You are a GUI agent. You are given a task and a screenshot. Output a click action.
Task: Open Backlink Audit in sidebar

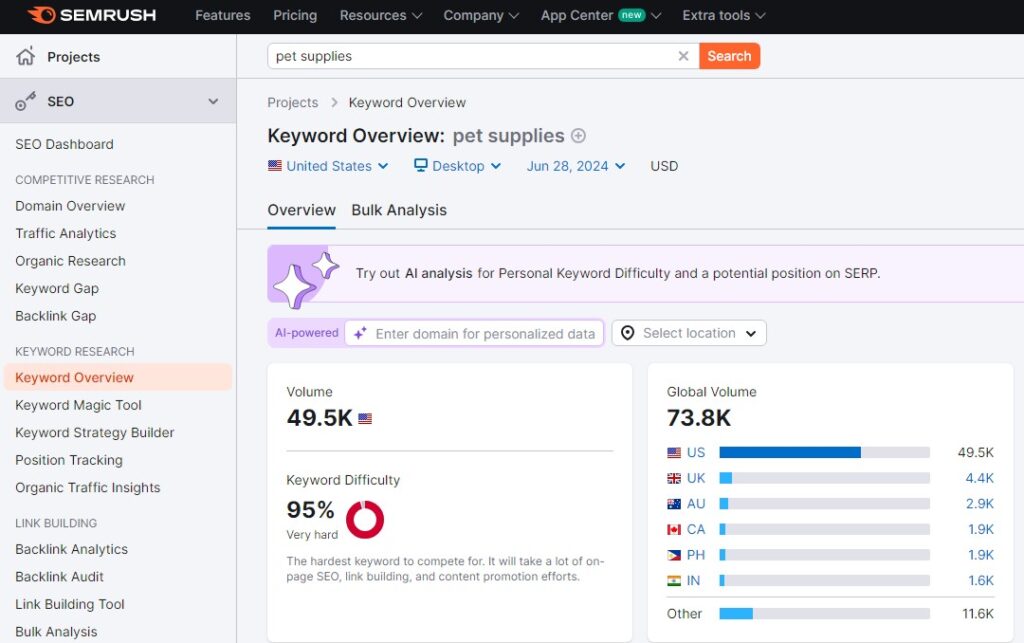tap(59, 577)
